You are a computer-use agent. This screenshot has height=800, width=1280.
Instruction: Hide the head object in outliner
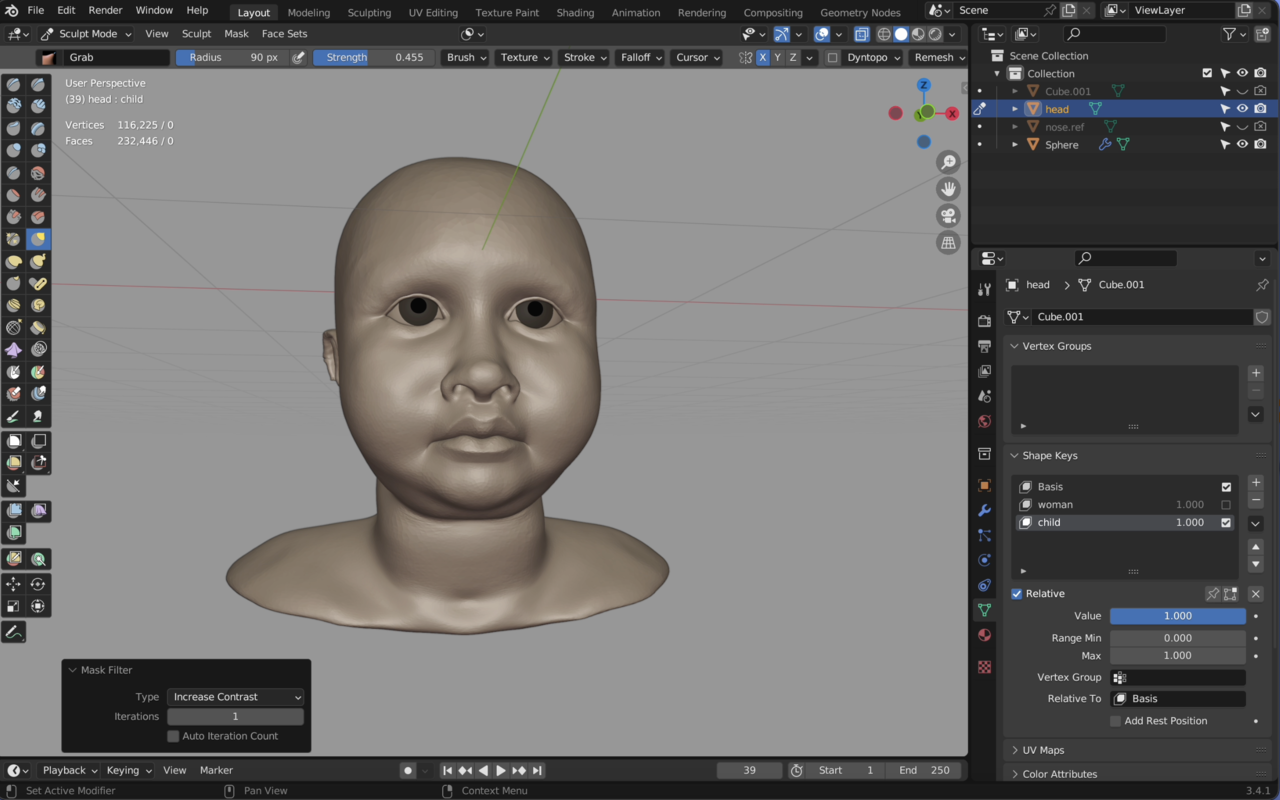click(1242, 109)
